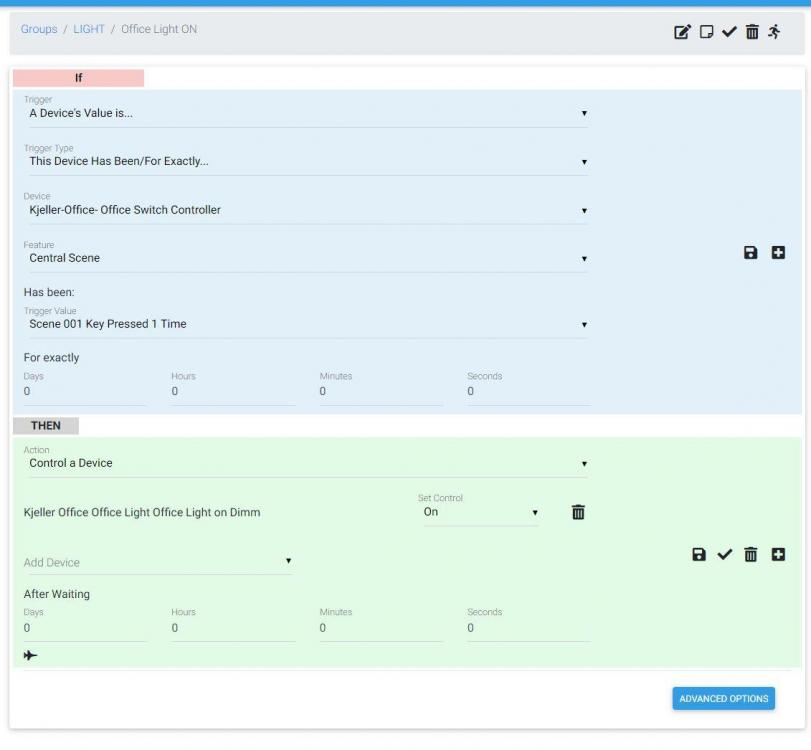The height and width of the screenshot is (750, 811).
Task: Open the Trigger dropdown
Action: point(305,113)
